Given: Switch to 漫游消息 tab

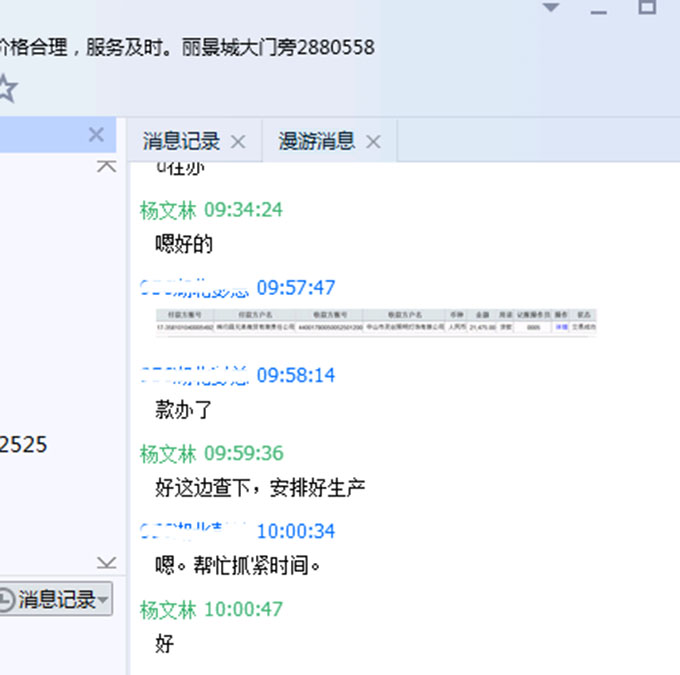Looking at the screenshot, I should 316,141.
